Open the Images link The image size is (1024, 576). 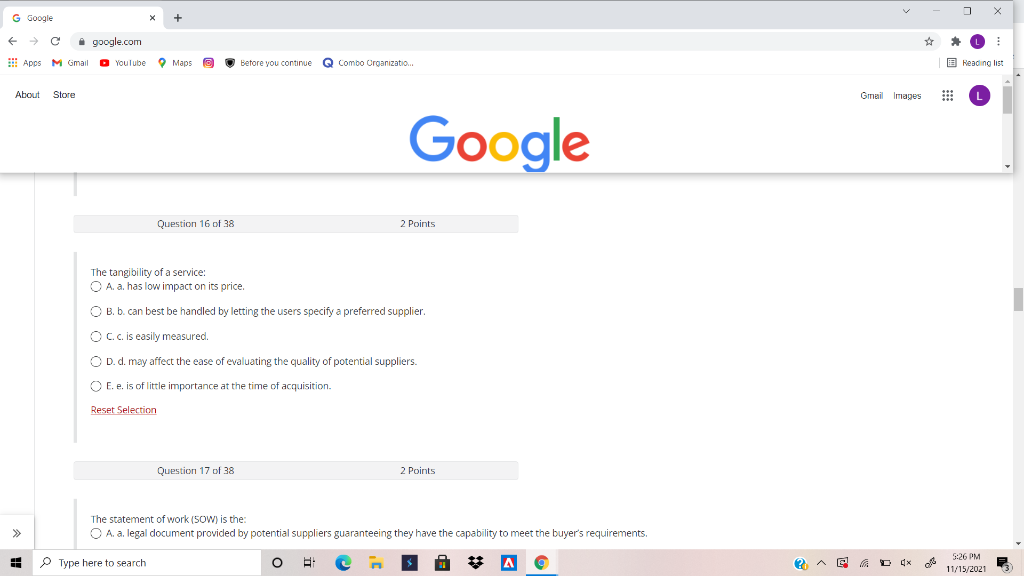908,95
